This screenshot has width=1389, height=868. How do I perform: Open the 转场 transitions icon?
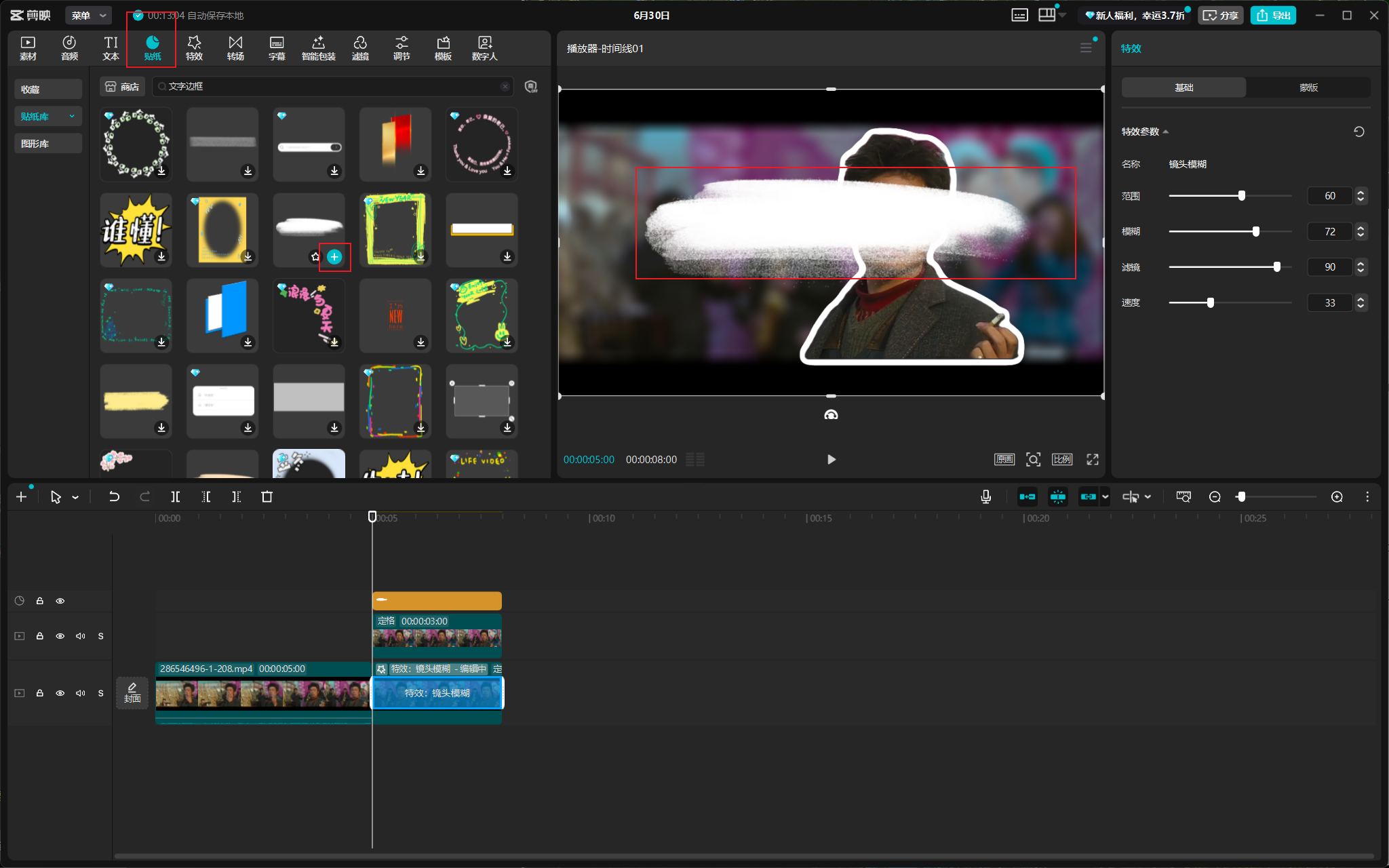(235, 48)
